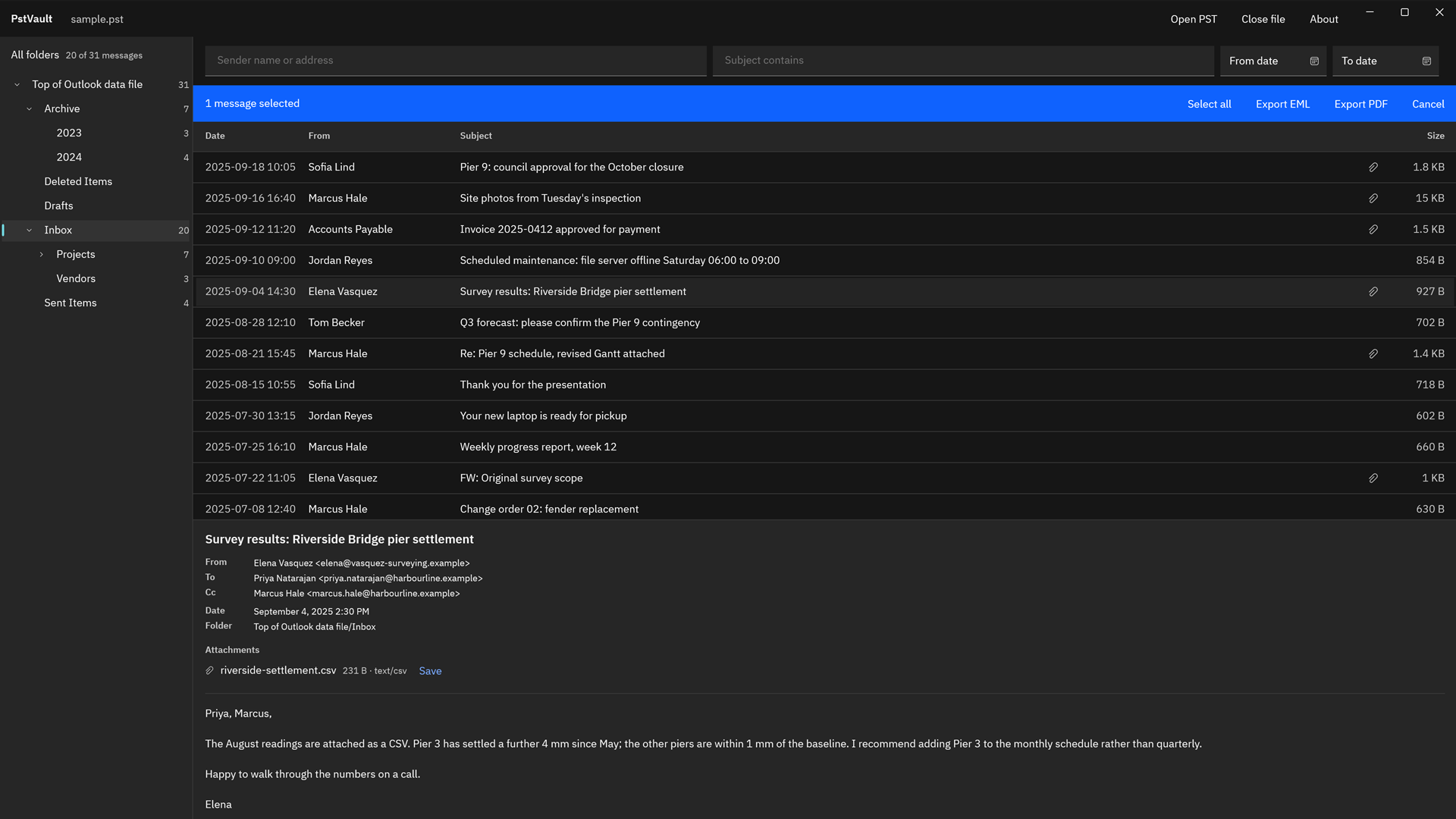Sort messages by the Date column header
1456x819 pixels.
pyautogui.click(x=215, y=136)
